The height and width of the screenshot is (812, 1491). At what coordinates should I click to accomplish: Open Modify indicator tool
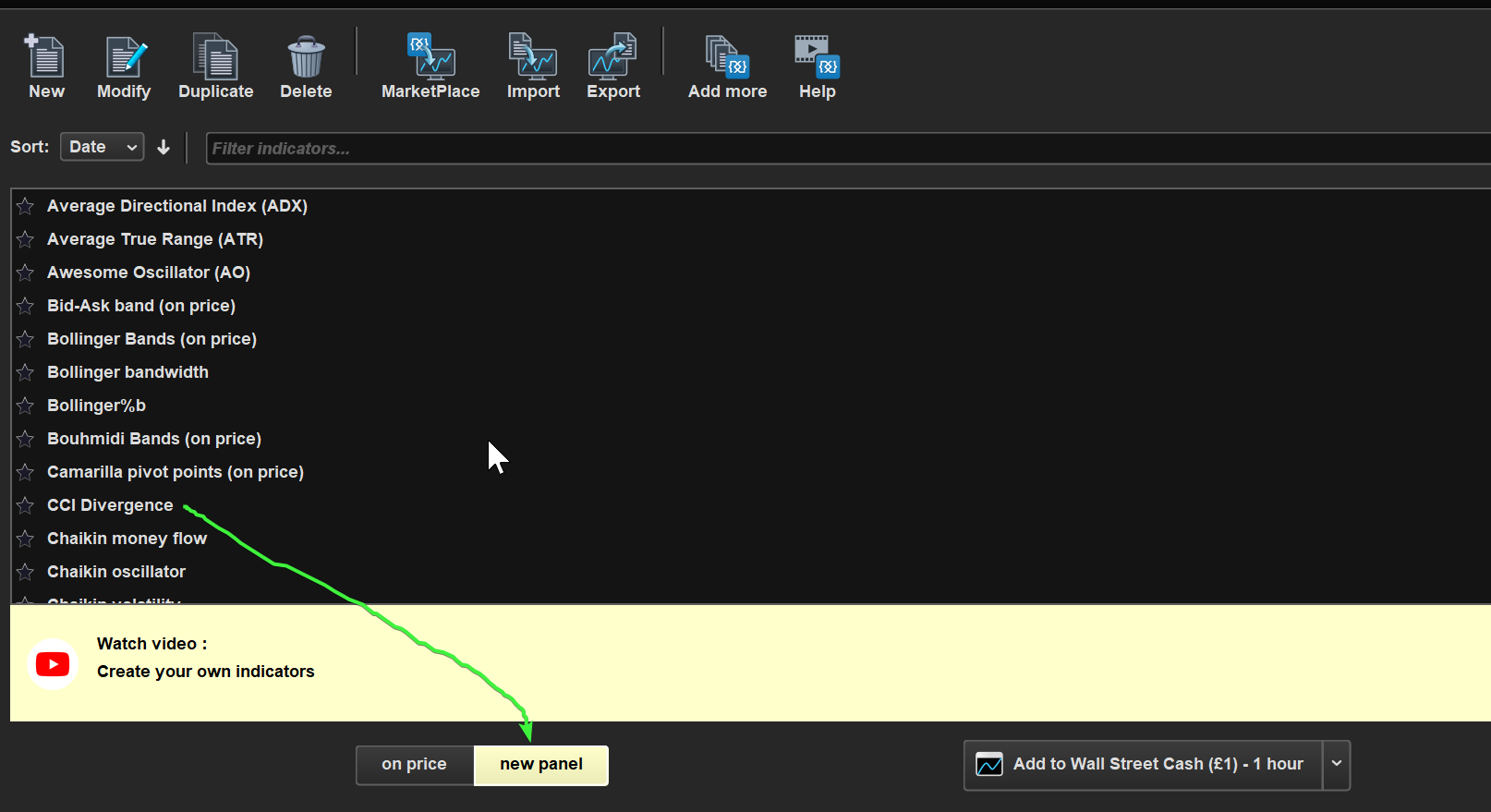click(x=126, y=57)
